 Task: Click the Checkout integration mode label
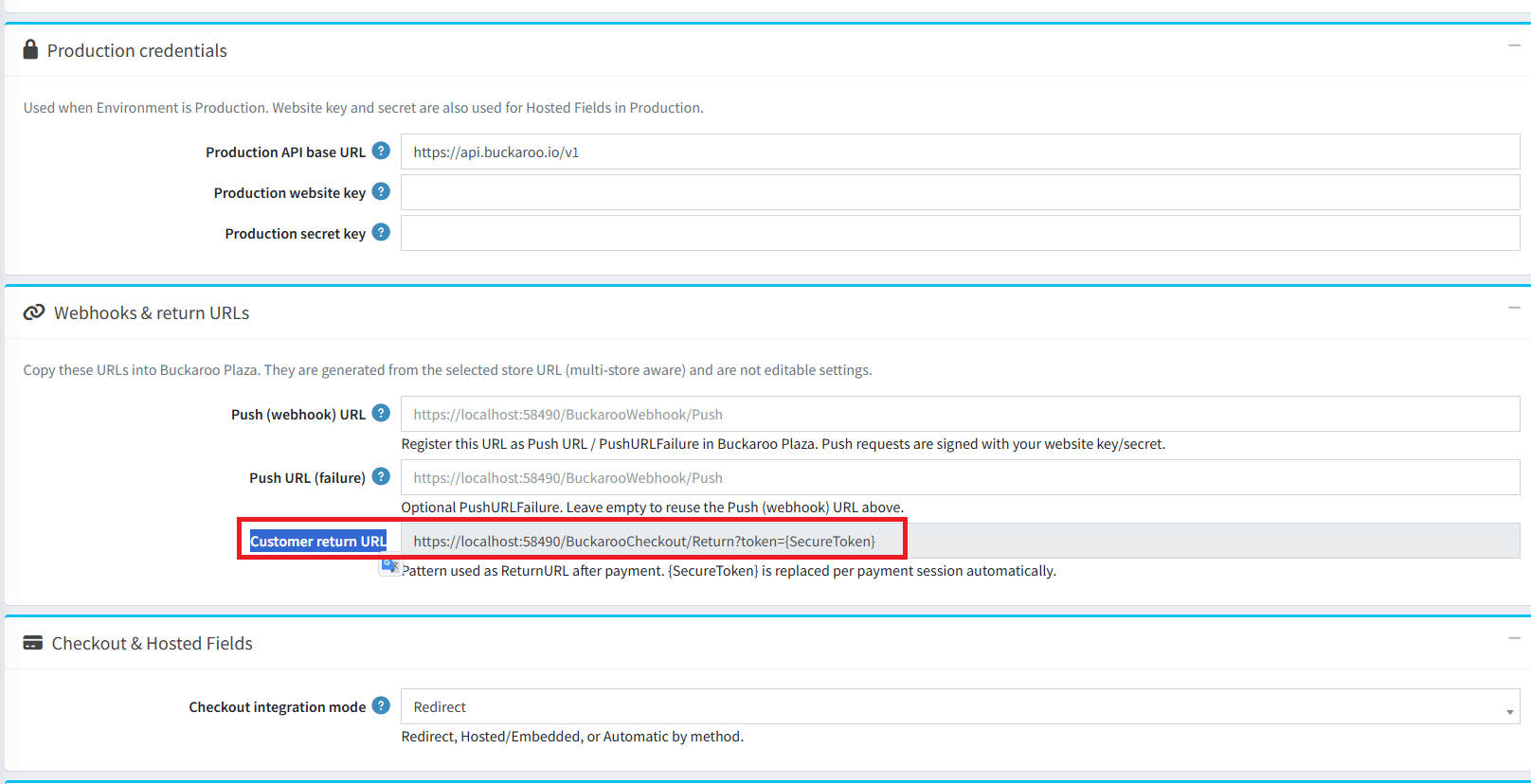pyautogui.click(x=277, y=706)
